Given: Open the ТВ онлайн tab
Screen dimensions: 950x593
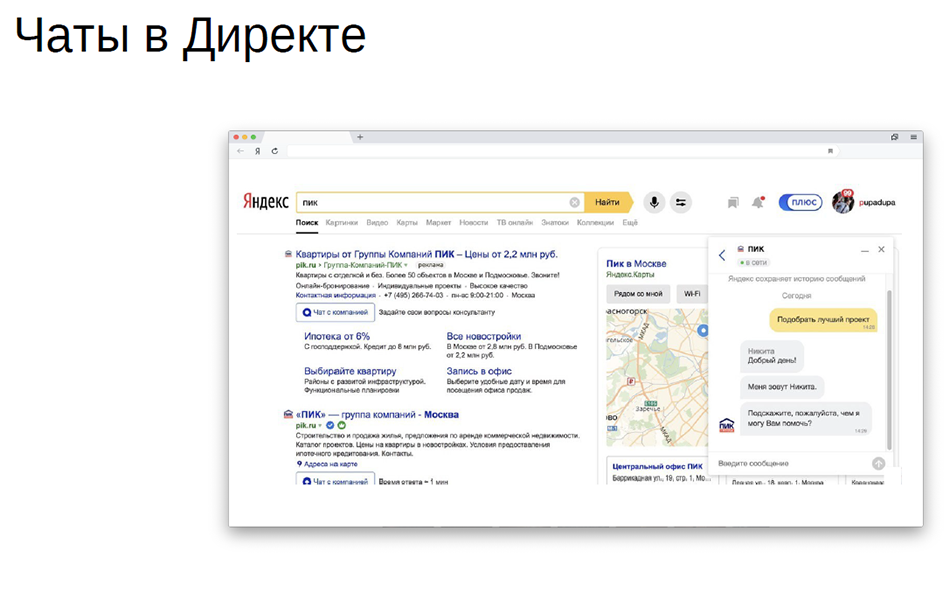Looking at the screenshot, I should [514, 222].
